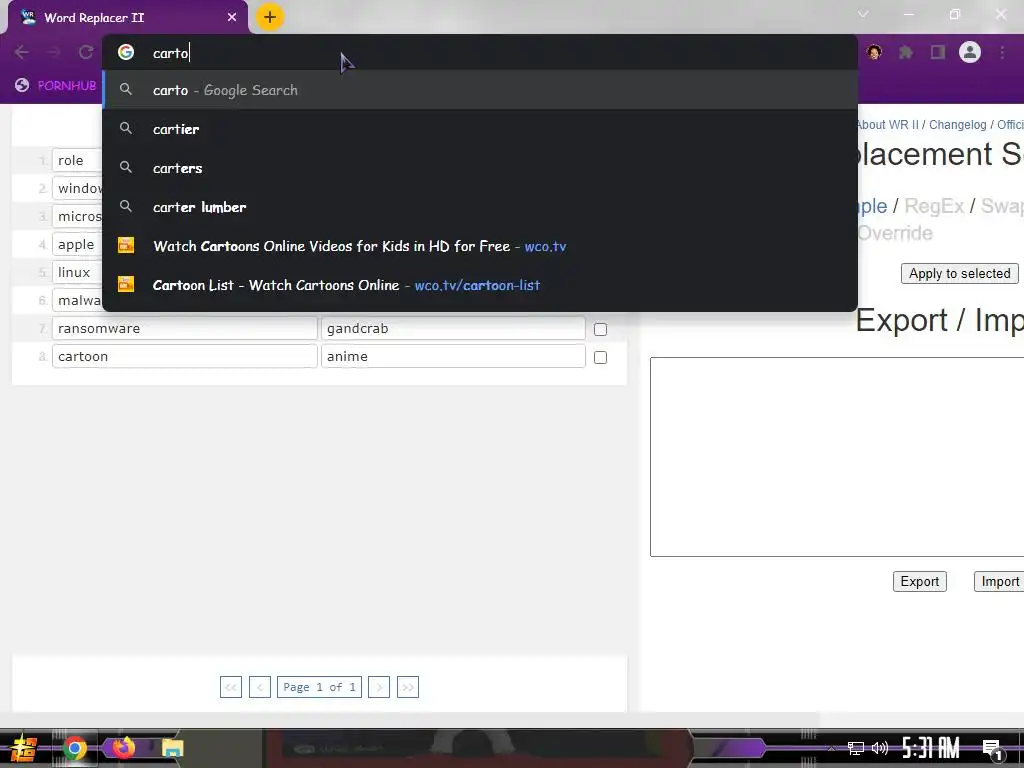
Task: Go back with the browser back arrow
Action: (x=22, y=52)
